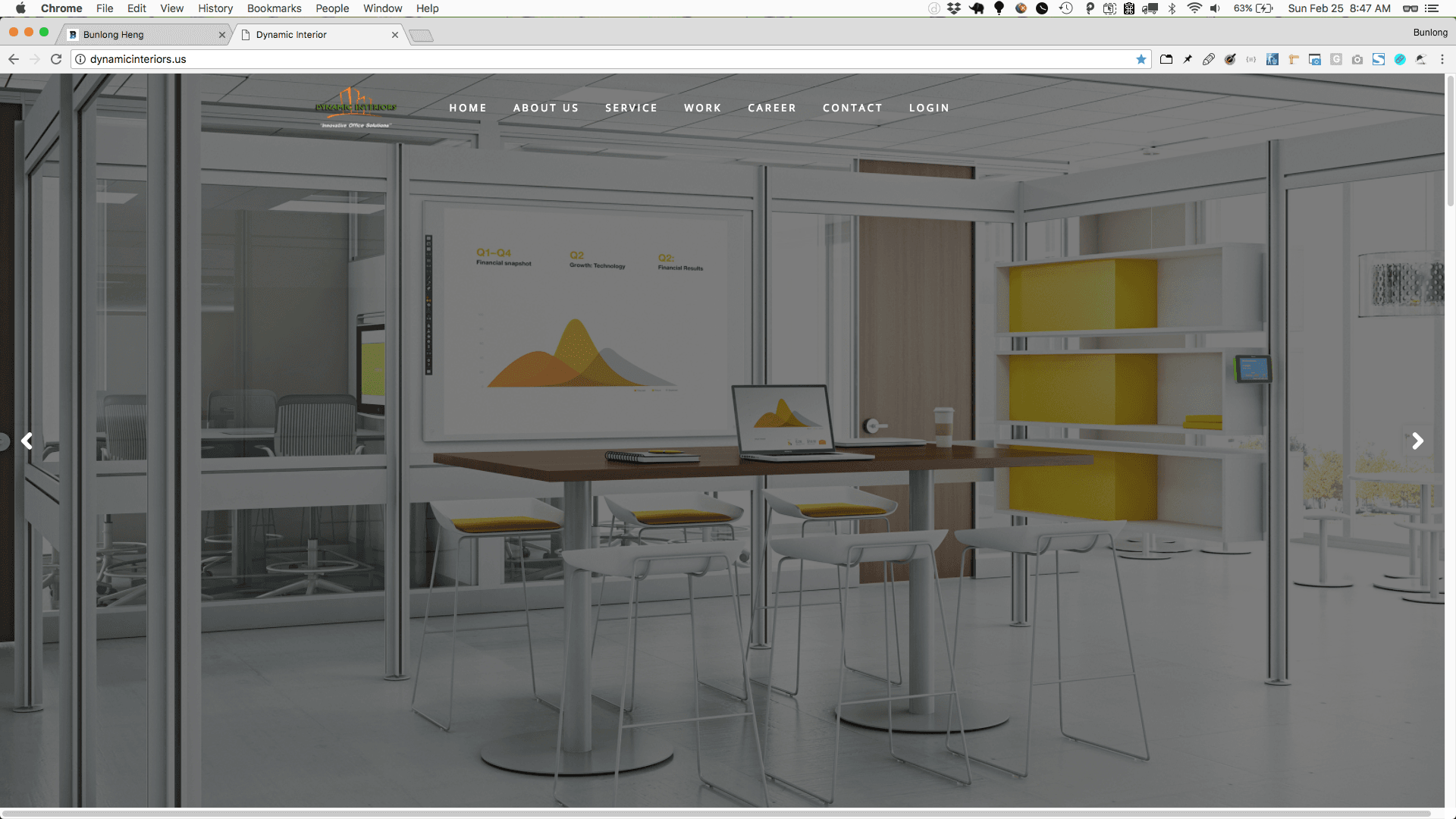Go back to previous page
The height and width of the screenshot is (819, 1456).
tap(14, 59)
